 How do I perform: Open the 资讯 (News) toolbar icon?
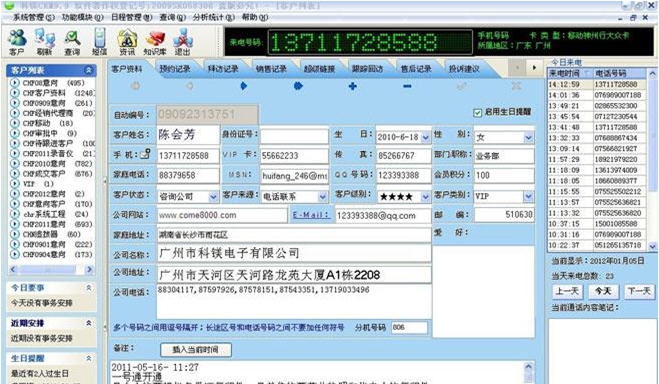click(127, 42)
